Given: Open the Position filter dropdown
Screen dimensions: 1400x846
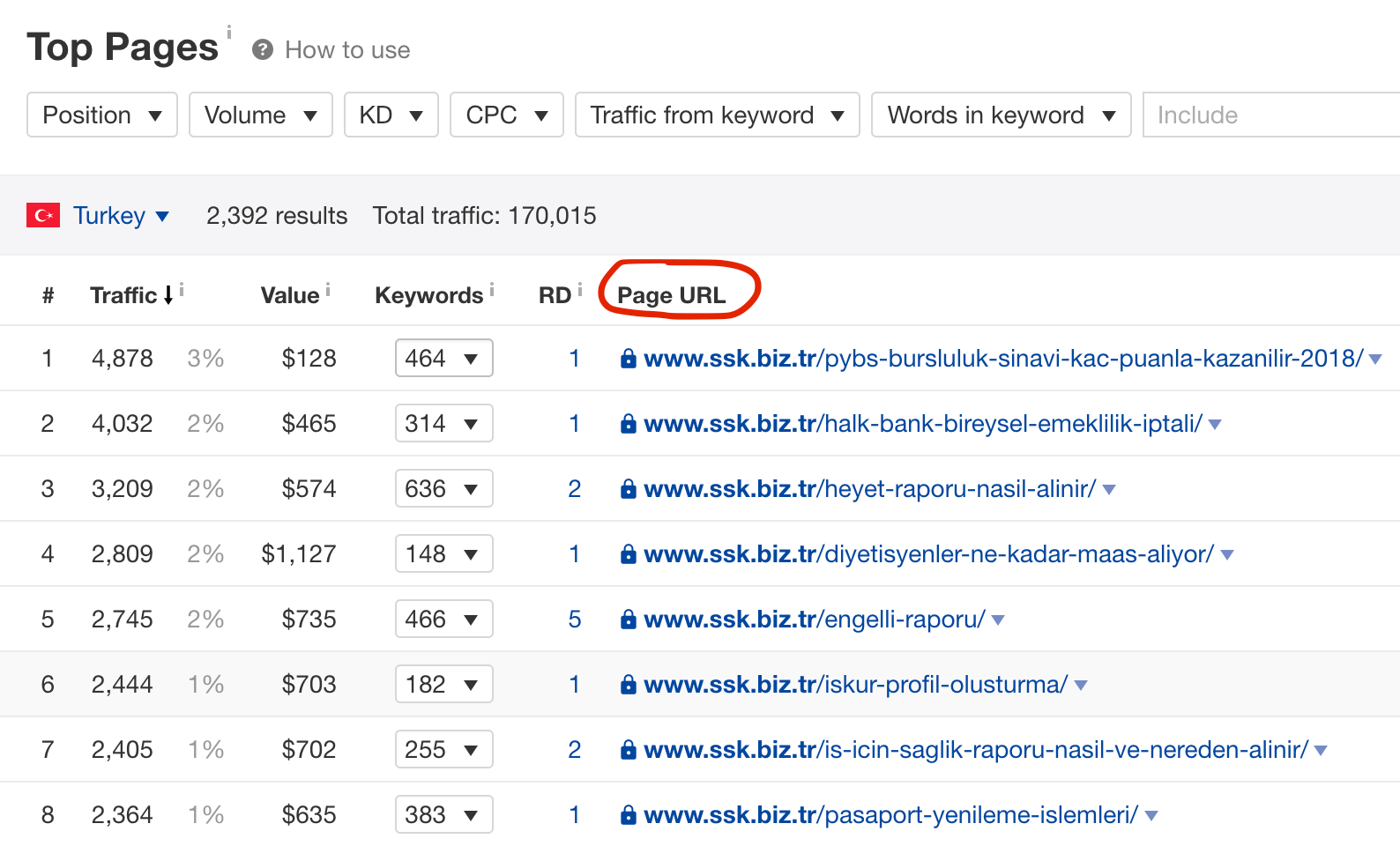Looking at the screenshot, I should (x=102, y=115).
